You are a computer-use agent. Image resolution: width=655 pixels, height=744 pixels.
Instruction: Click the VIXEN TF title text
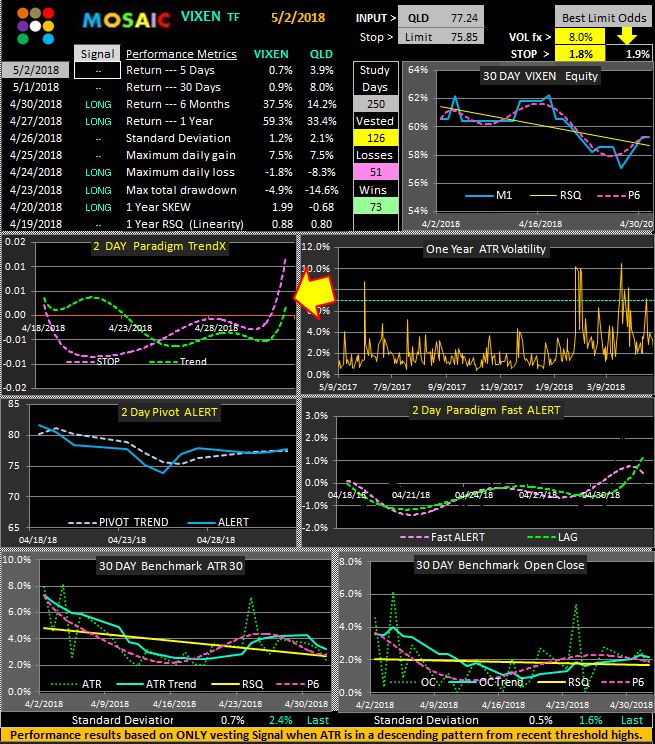click(x=210, y=17)
